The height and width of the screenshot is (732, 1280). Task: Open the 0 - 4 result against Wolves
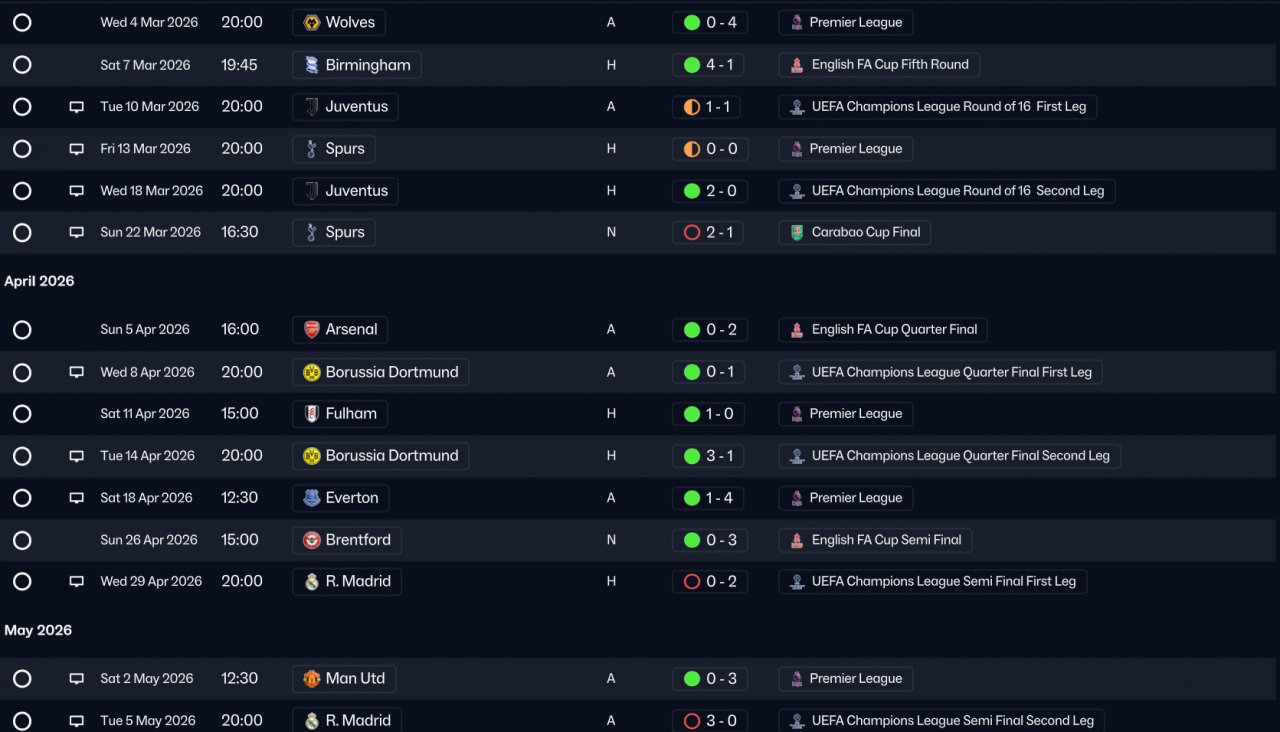pos(710,22)
